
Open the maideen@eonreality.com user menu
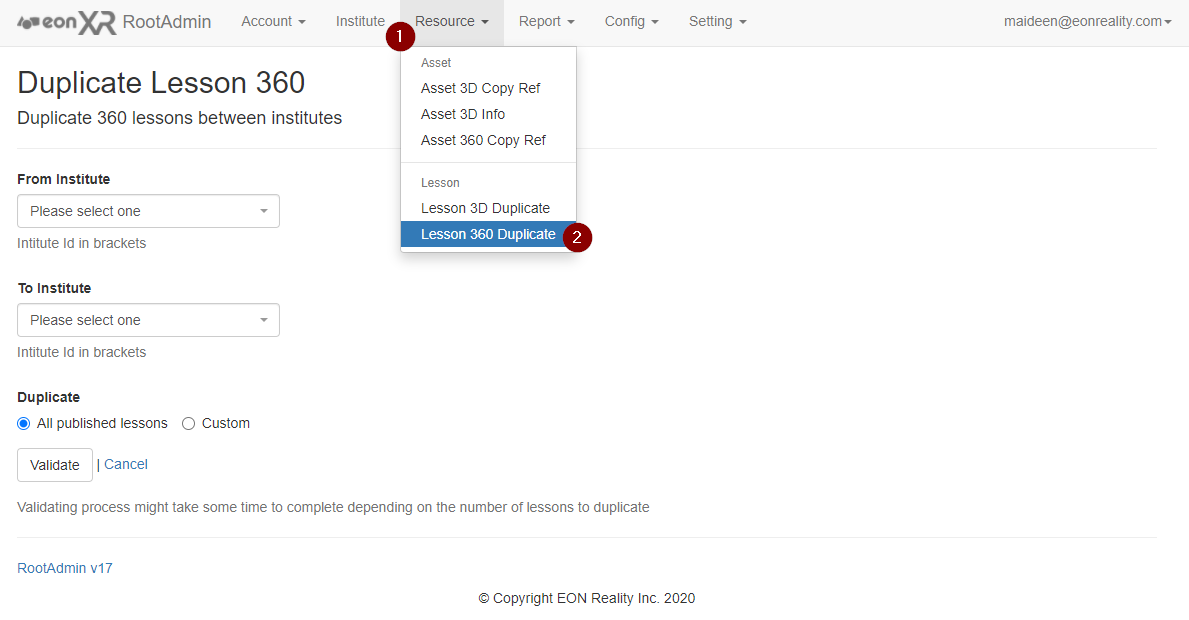pos(1087,22)
